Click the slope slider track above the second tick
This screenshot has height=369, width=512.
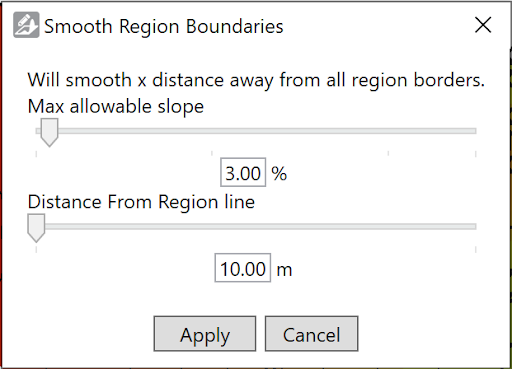(212, 131)
